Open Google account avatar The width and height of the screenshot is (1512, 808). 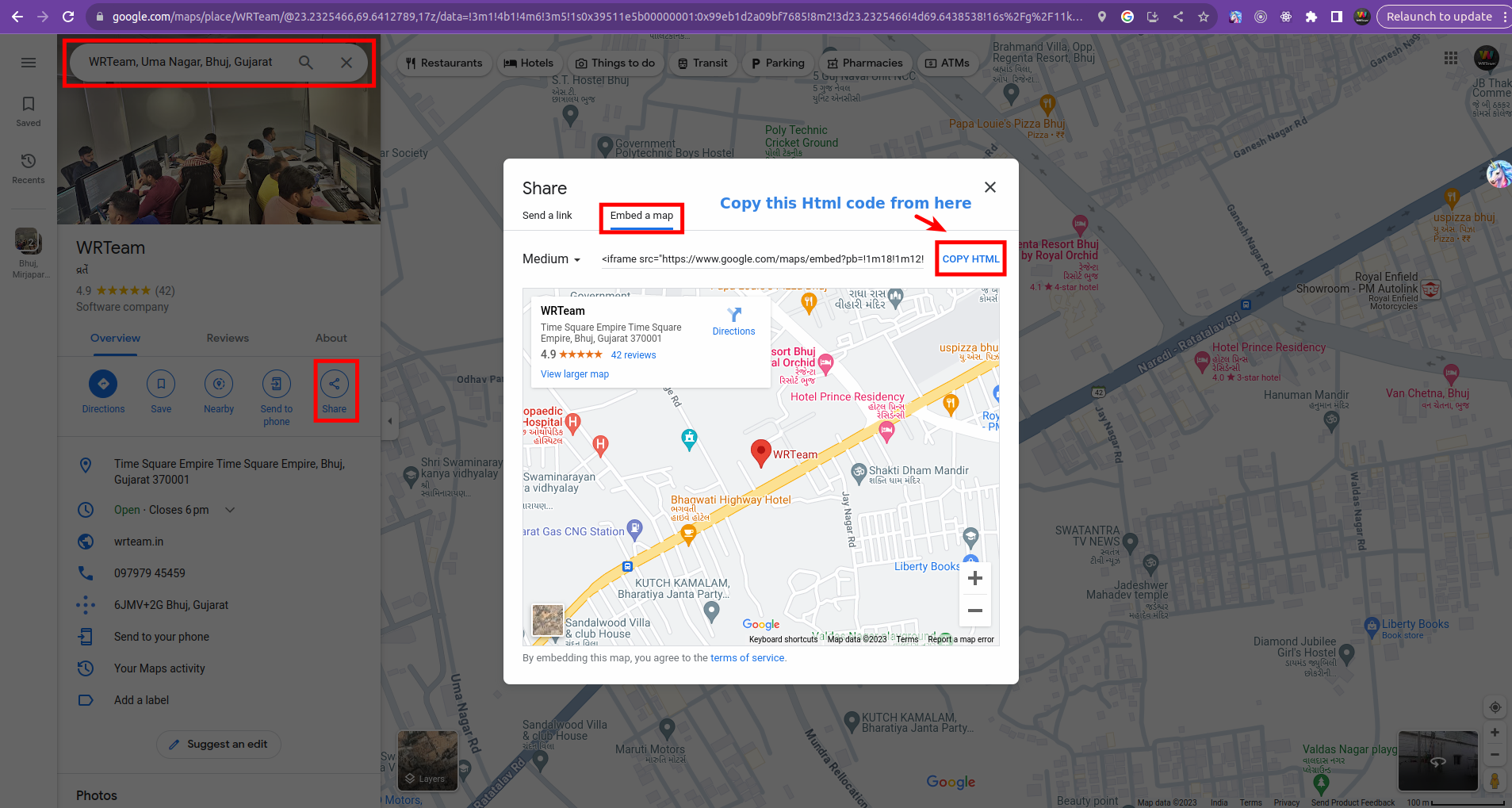pyautogui.click(x=1486, y=58)
